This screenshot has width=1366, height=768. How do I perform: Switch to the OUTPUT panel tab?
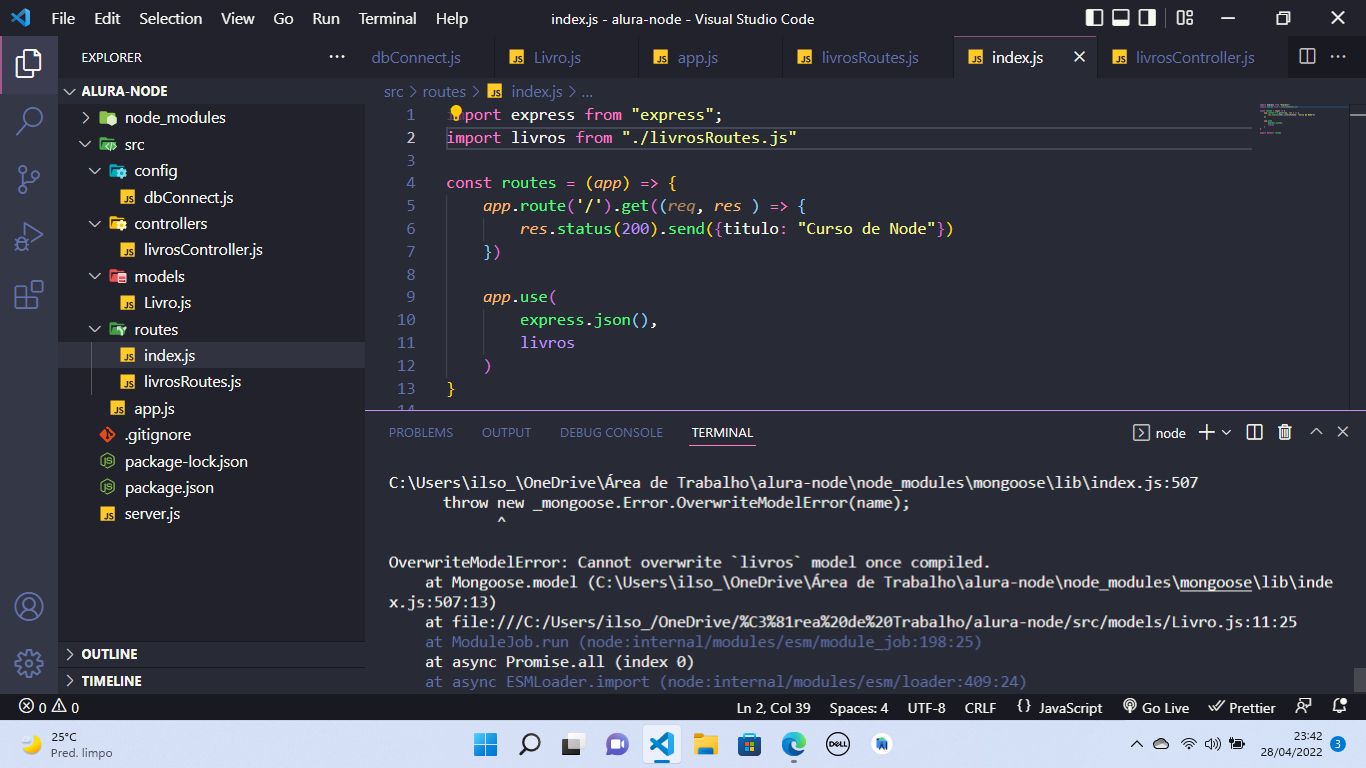pyautogui.click(x=506, y=432)
